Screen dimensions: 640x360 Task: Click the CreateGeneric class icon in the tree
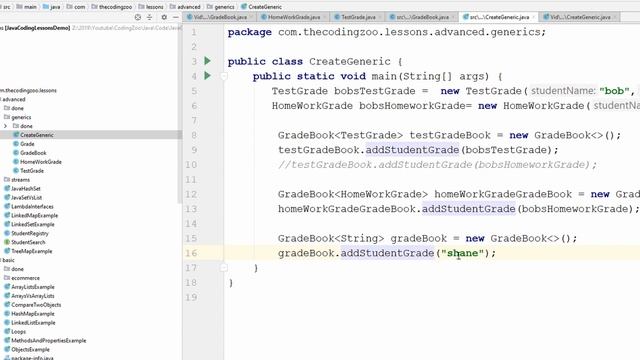point(16,135)
